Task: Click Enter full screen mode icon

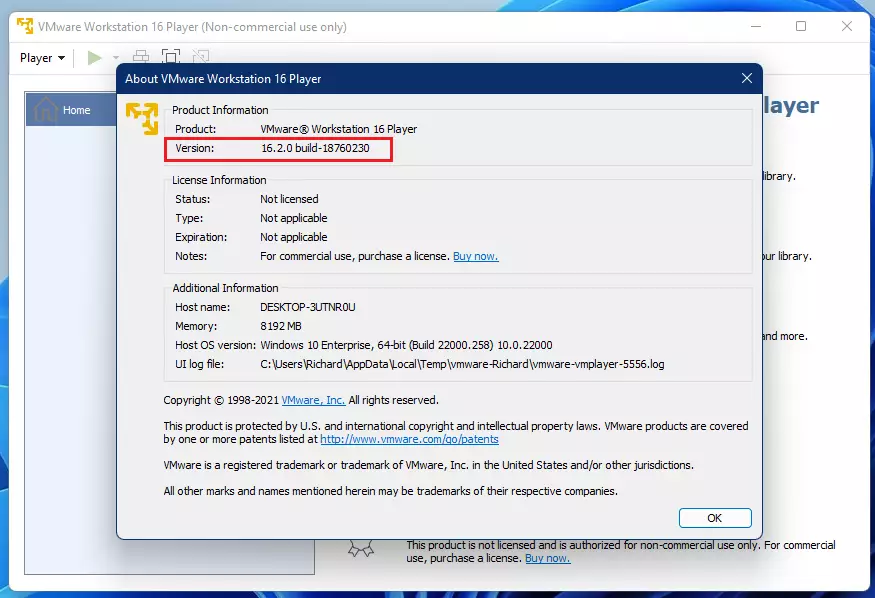Action: tap(171, 56)
